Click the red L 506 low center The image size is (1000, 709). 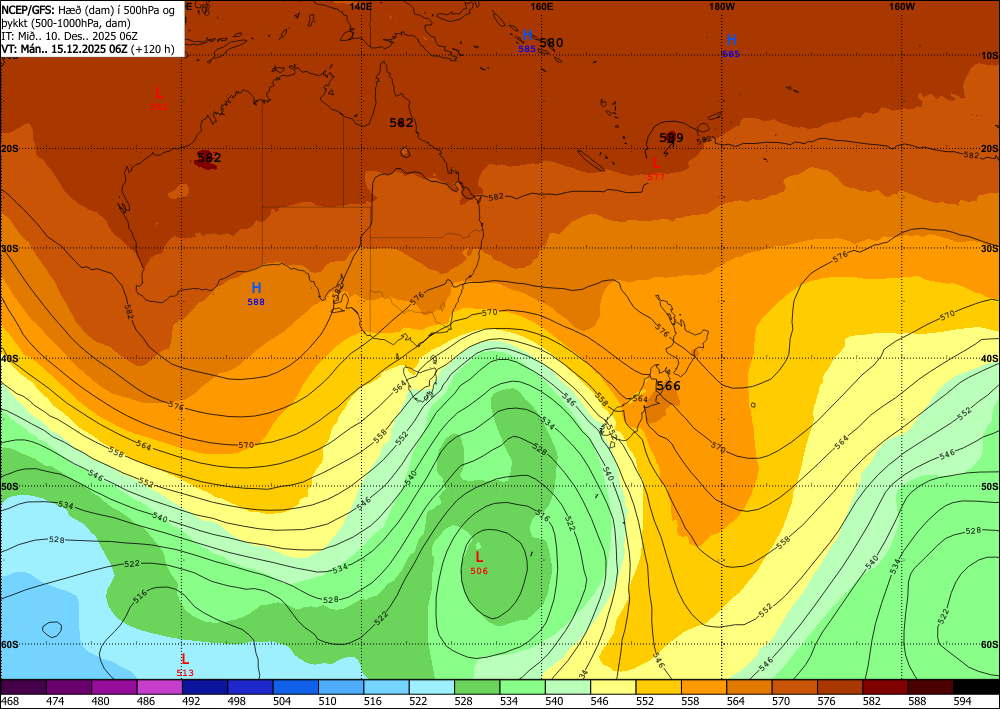click(x=479, y=562)
